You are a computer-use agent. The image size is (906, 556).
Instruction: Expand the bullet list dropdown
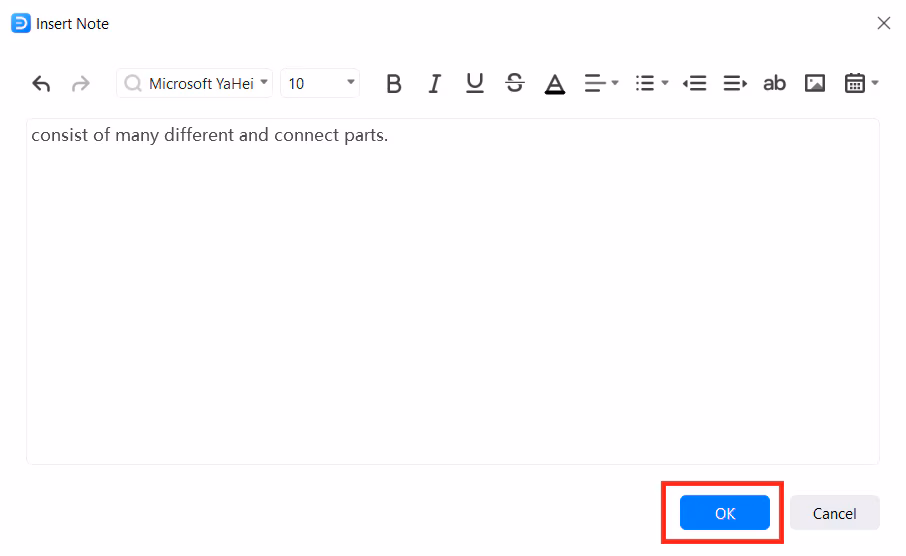point(652,84)
